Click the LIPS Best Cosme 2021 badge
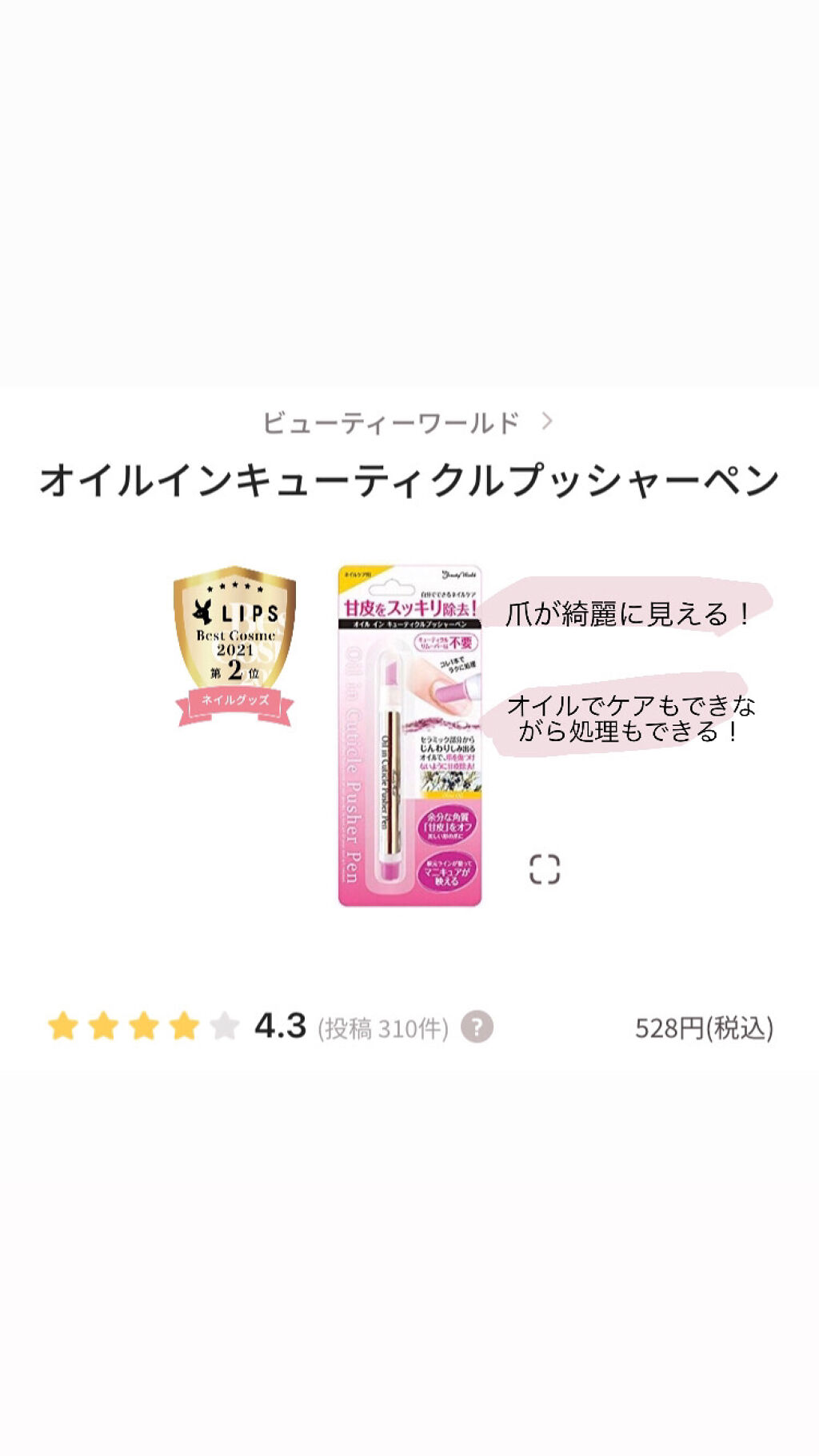This screenshot has height=1456, width=819. point(234,646)
